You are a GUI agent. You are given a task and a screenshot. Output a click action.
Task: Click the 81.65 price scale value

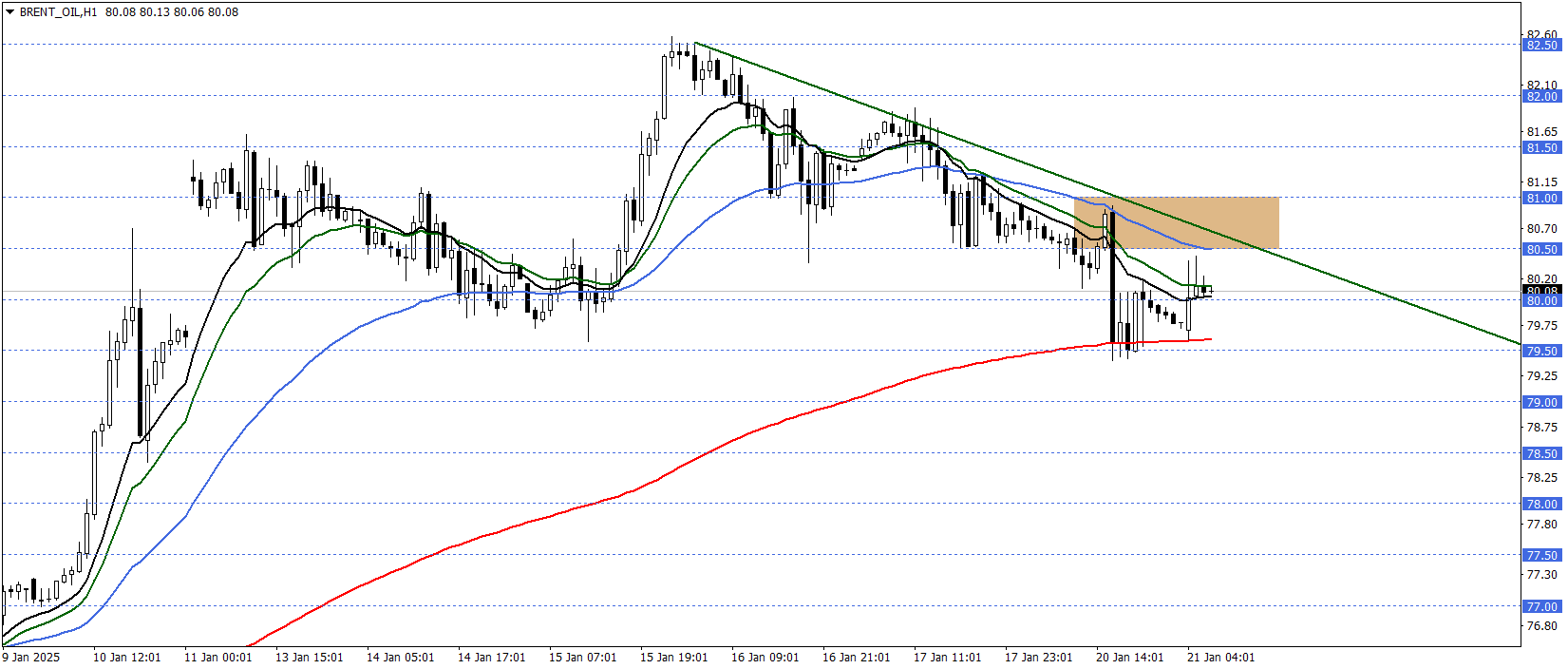point(1541,131)
